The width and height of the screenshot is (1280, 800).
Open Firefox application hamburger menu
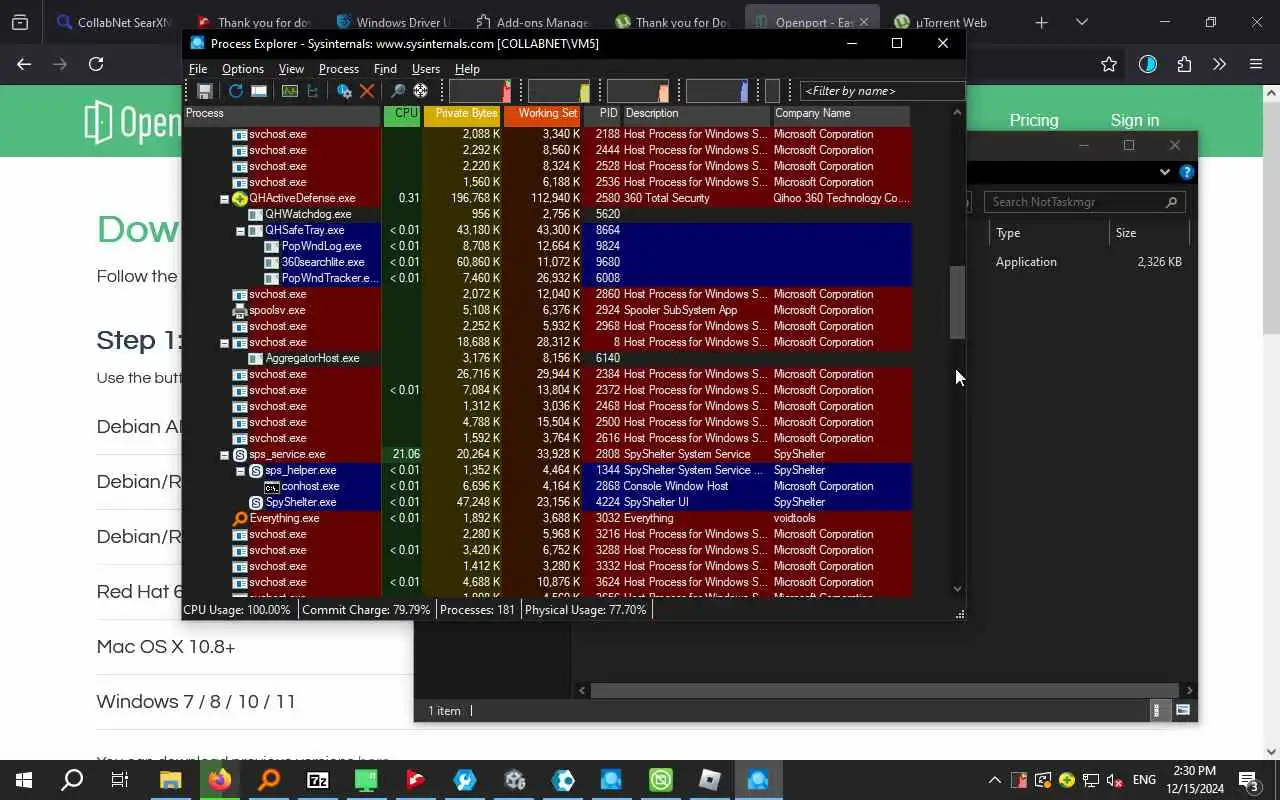pyautogui.click(x=1256, y=64)
